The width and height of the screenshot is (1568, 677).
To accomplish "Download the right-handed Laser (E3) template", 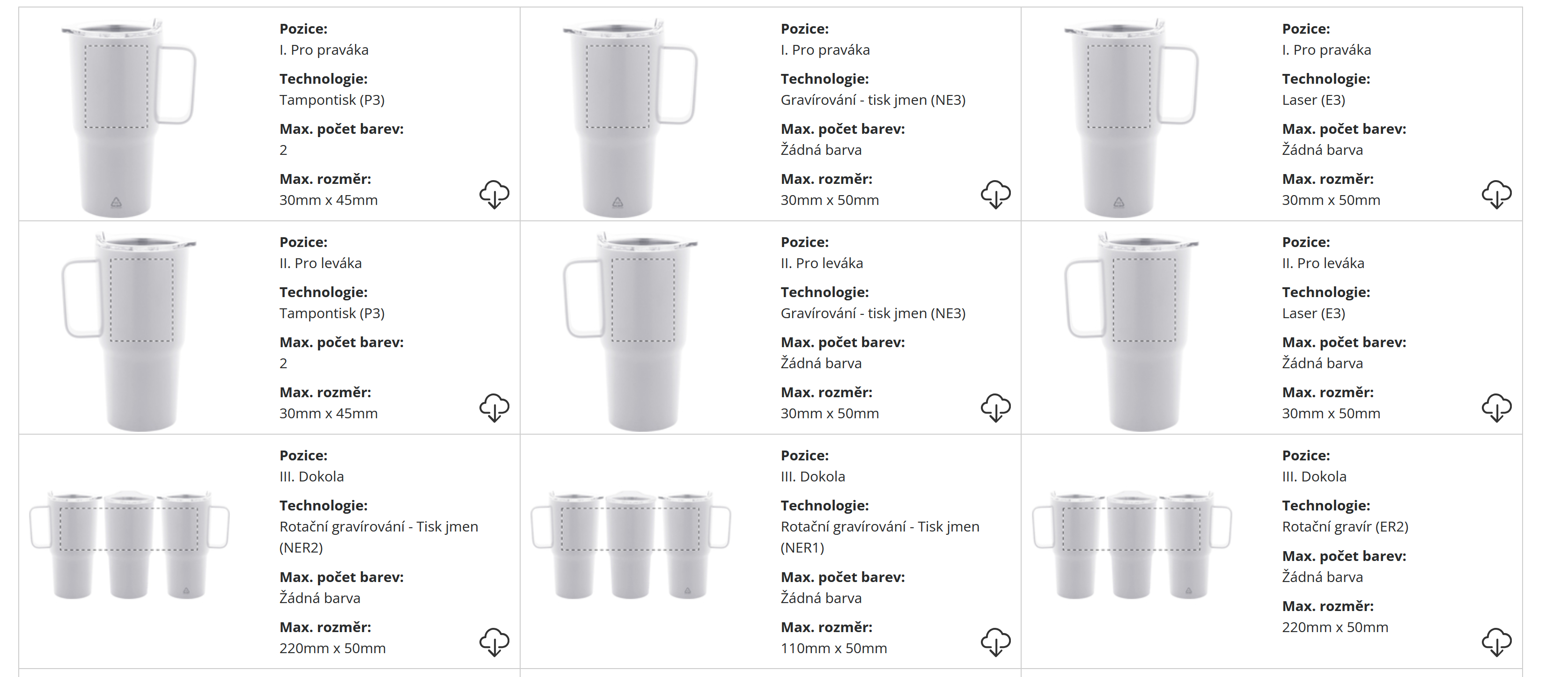I will 1496,194.
